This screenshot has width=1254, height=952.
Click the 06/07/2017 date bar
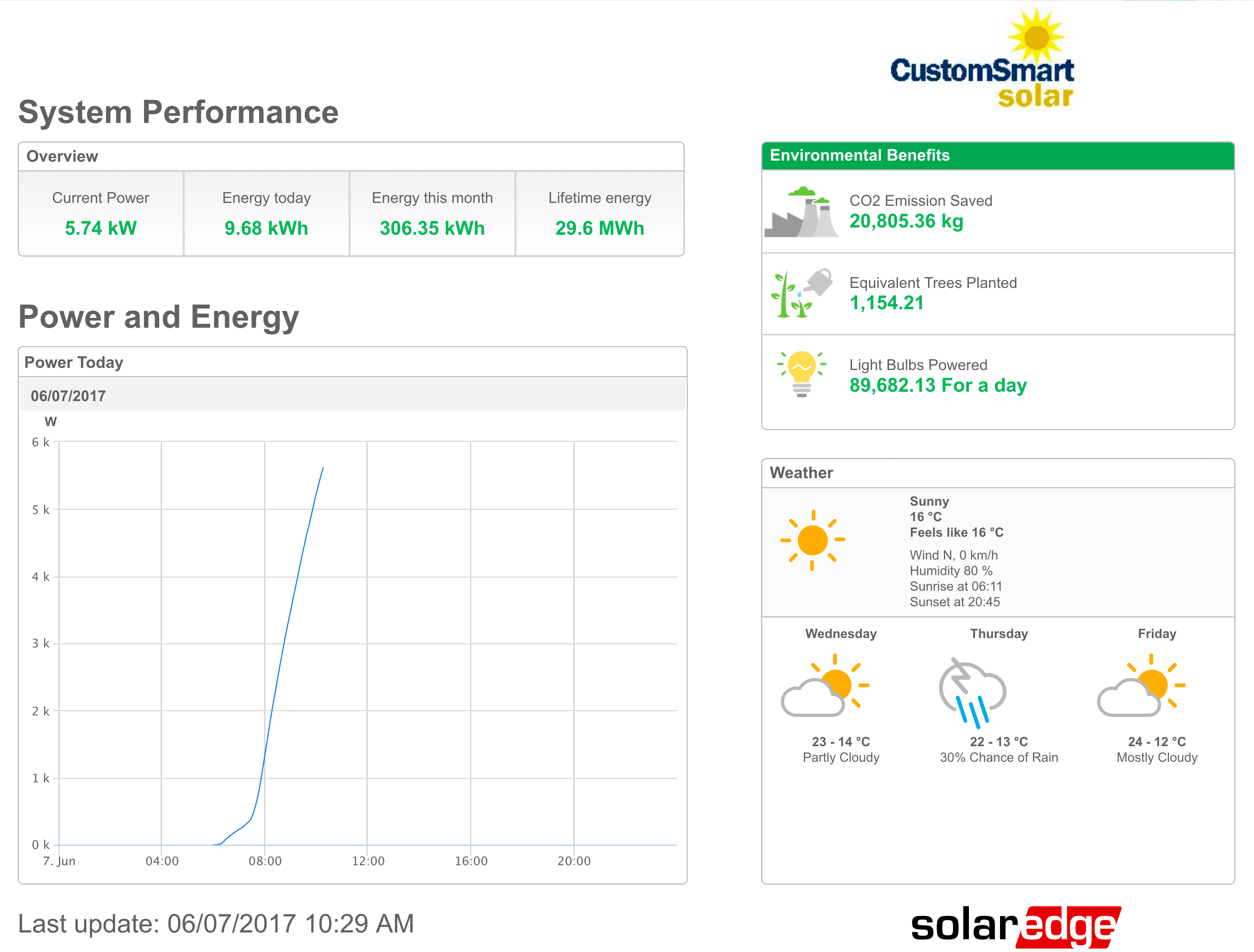68,396
